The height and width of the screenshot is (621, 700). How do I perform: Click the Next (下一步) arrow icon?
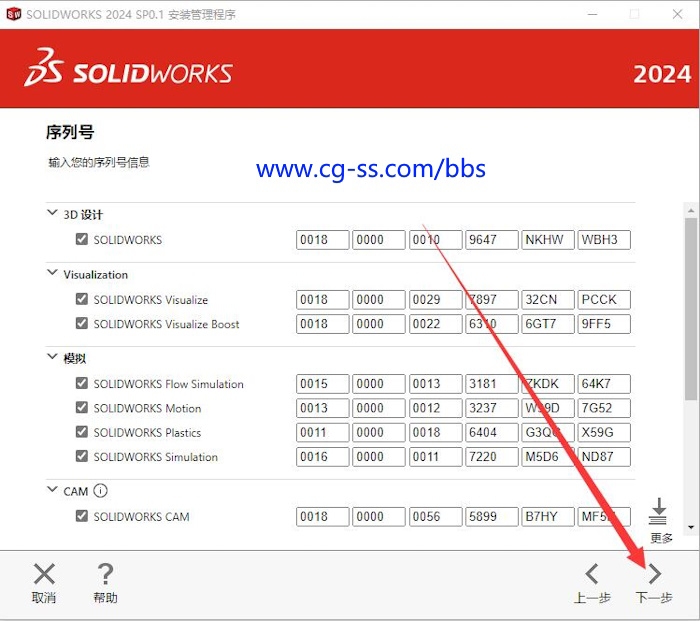coord(654,574)
